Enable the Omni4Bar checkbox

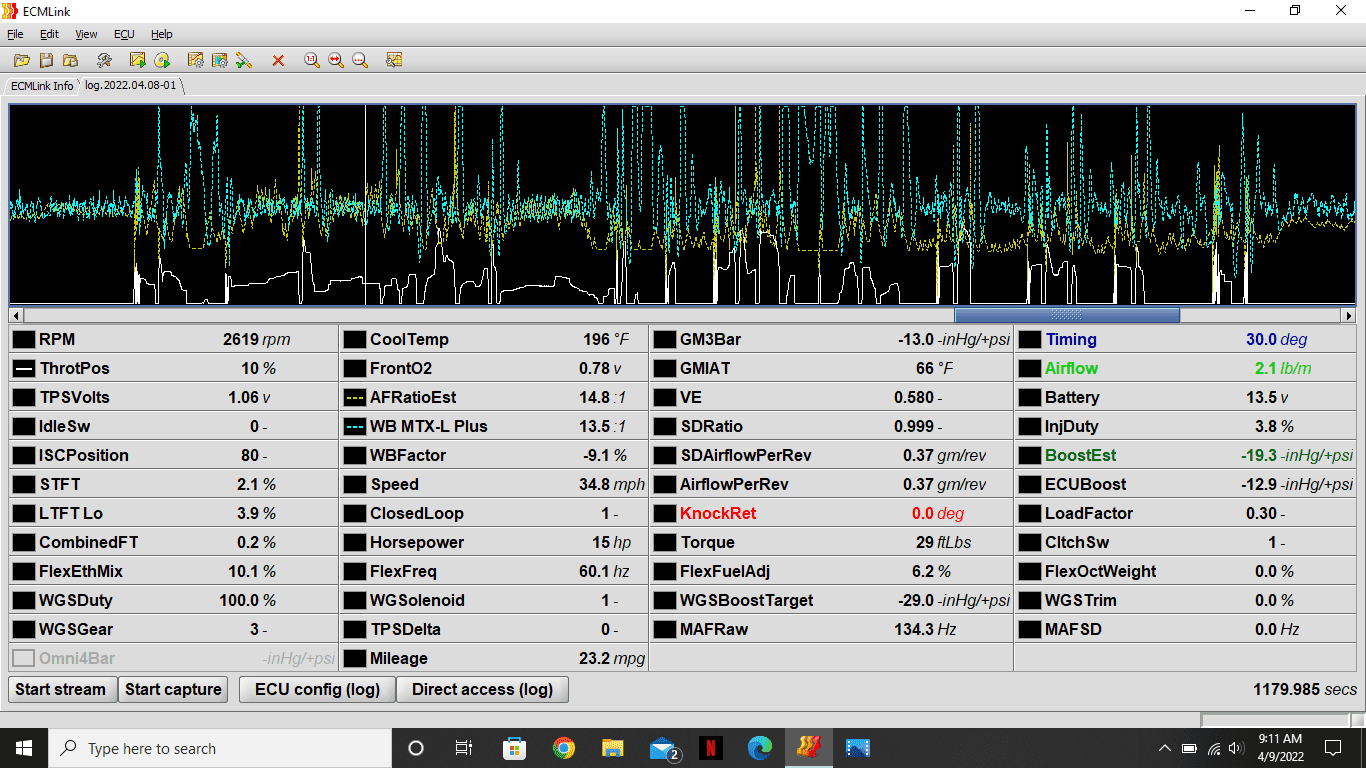point(24,659)
